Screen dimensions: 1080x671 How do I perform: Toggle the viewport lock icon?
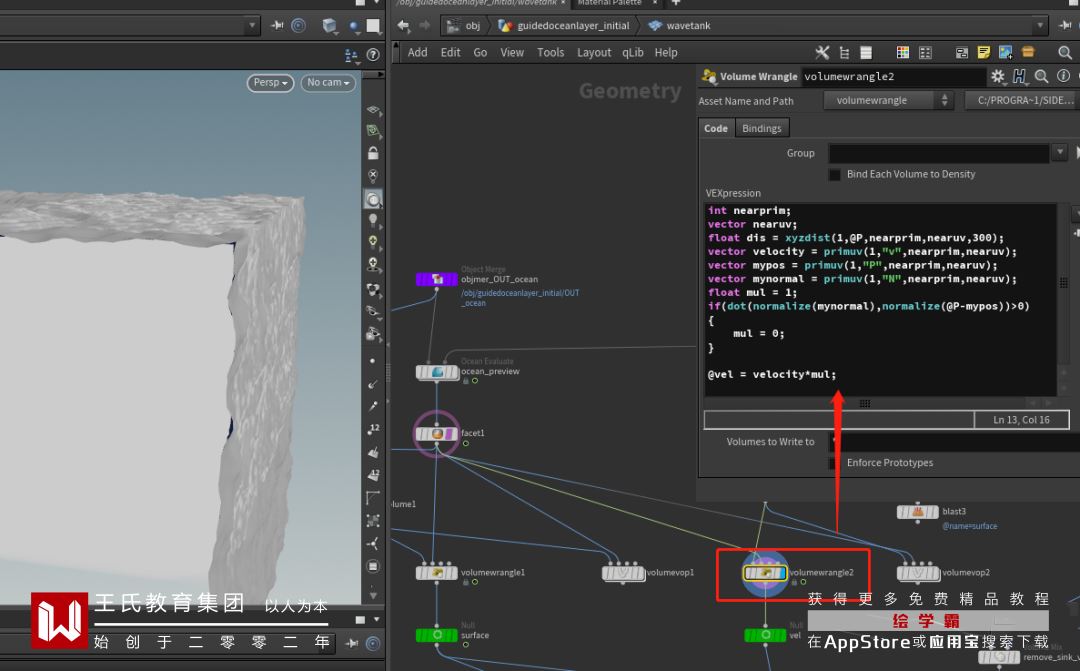(x=373, y=153)
